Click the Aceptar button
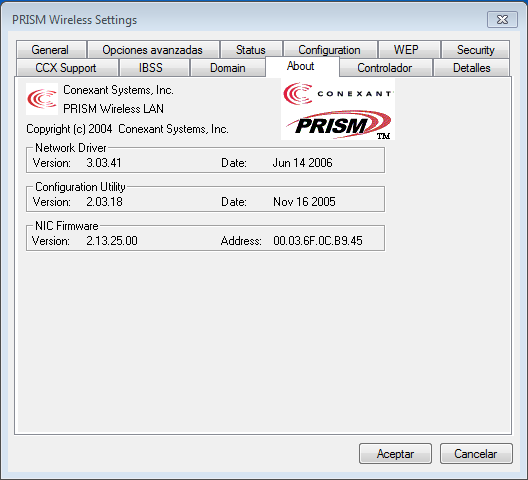 pyautogui.click(x=395, y=453)
